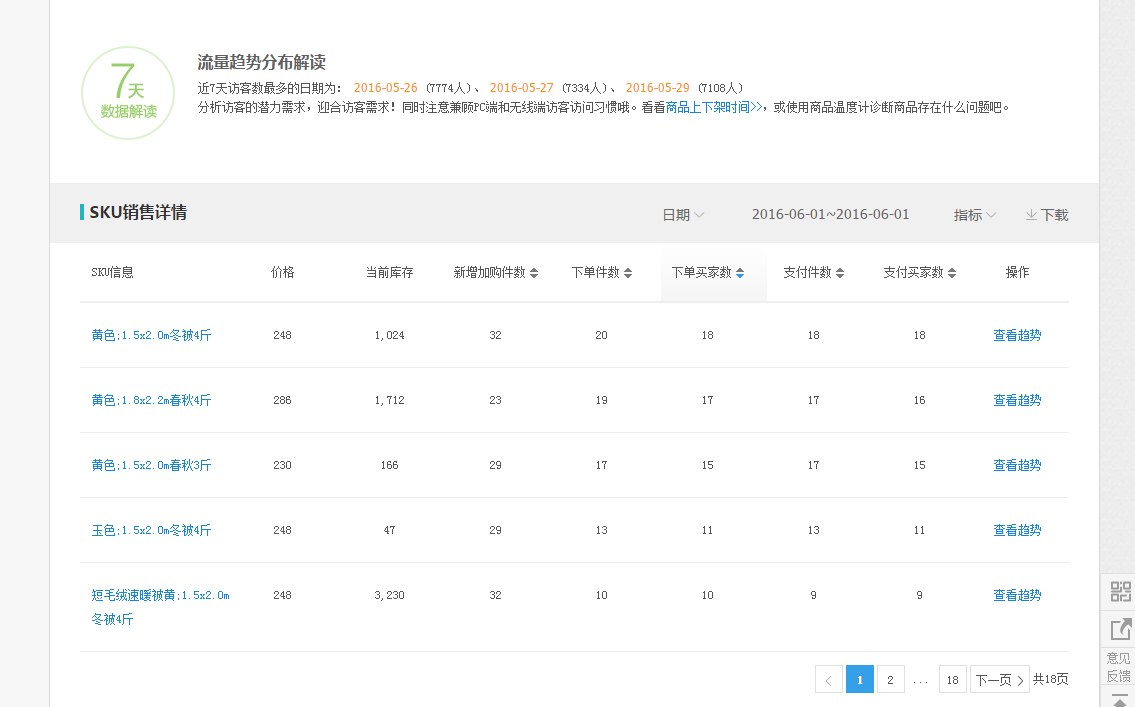Click the QR code icon

click(1120, 591)
